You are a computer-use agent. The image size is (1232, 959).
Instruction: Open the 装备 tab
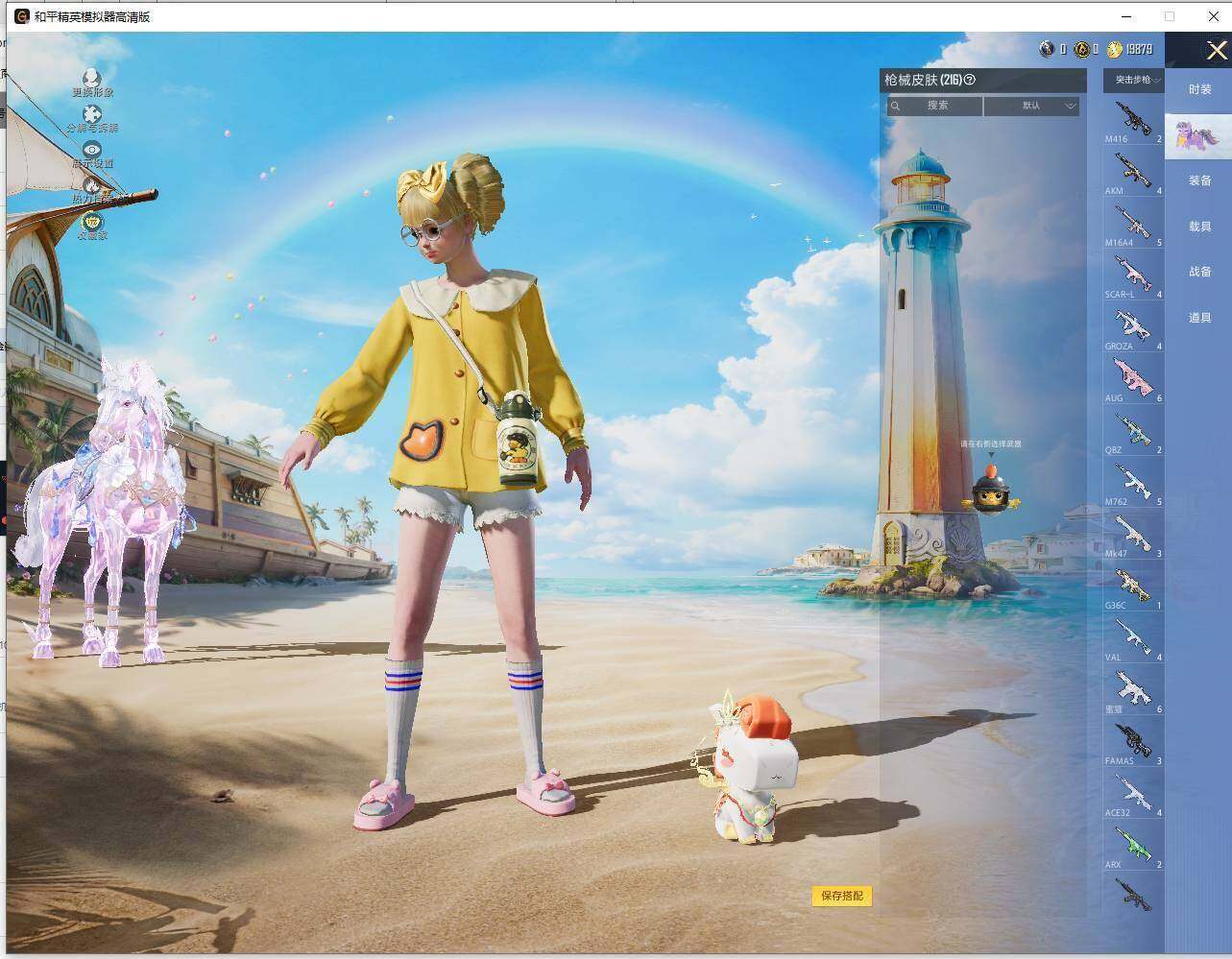point(1199,180)
